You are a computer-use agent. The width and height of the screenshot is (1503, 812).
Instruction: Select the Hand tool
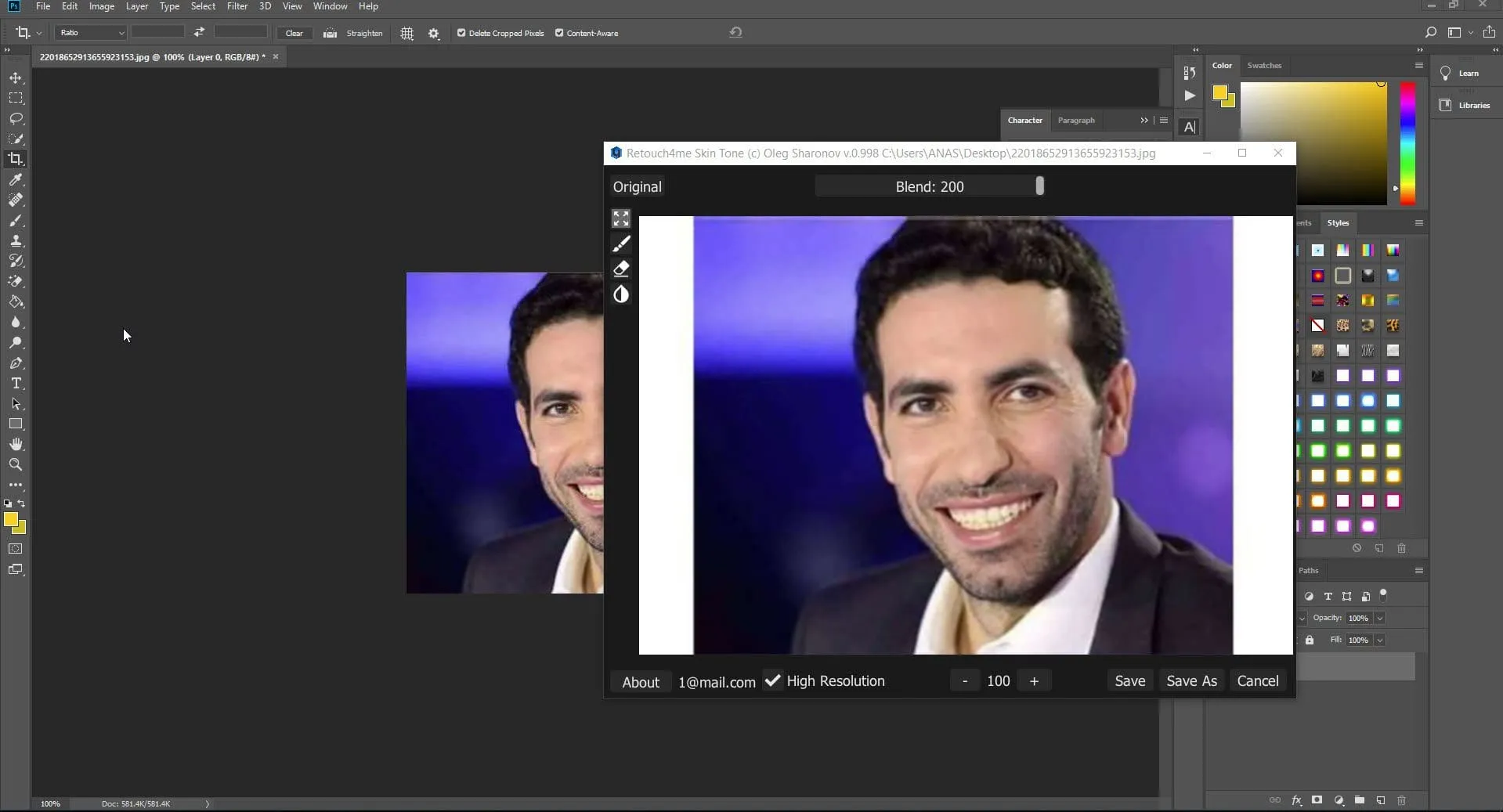[16, 444]
